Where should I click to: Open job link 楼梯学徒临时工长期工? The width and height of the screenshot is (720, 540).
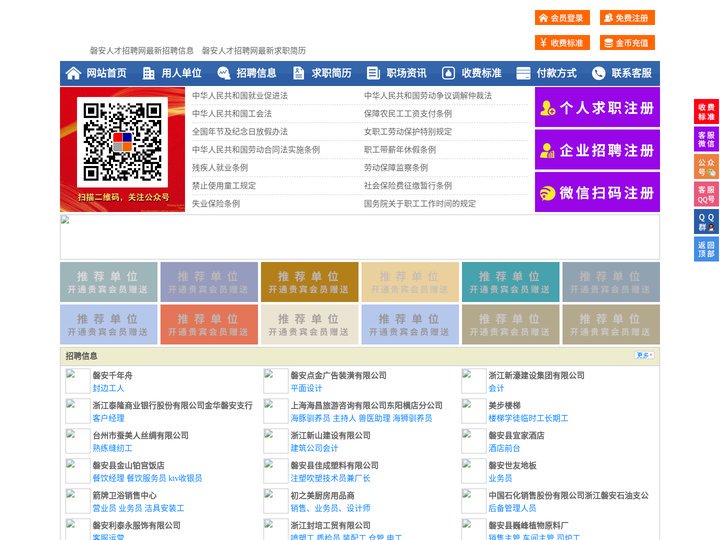click(528, 418)
